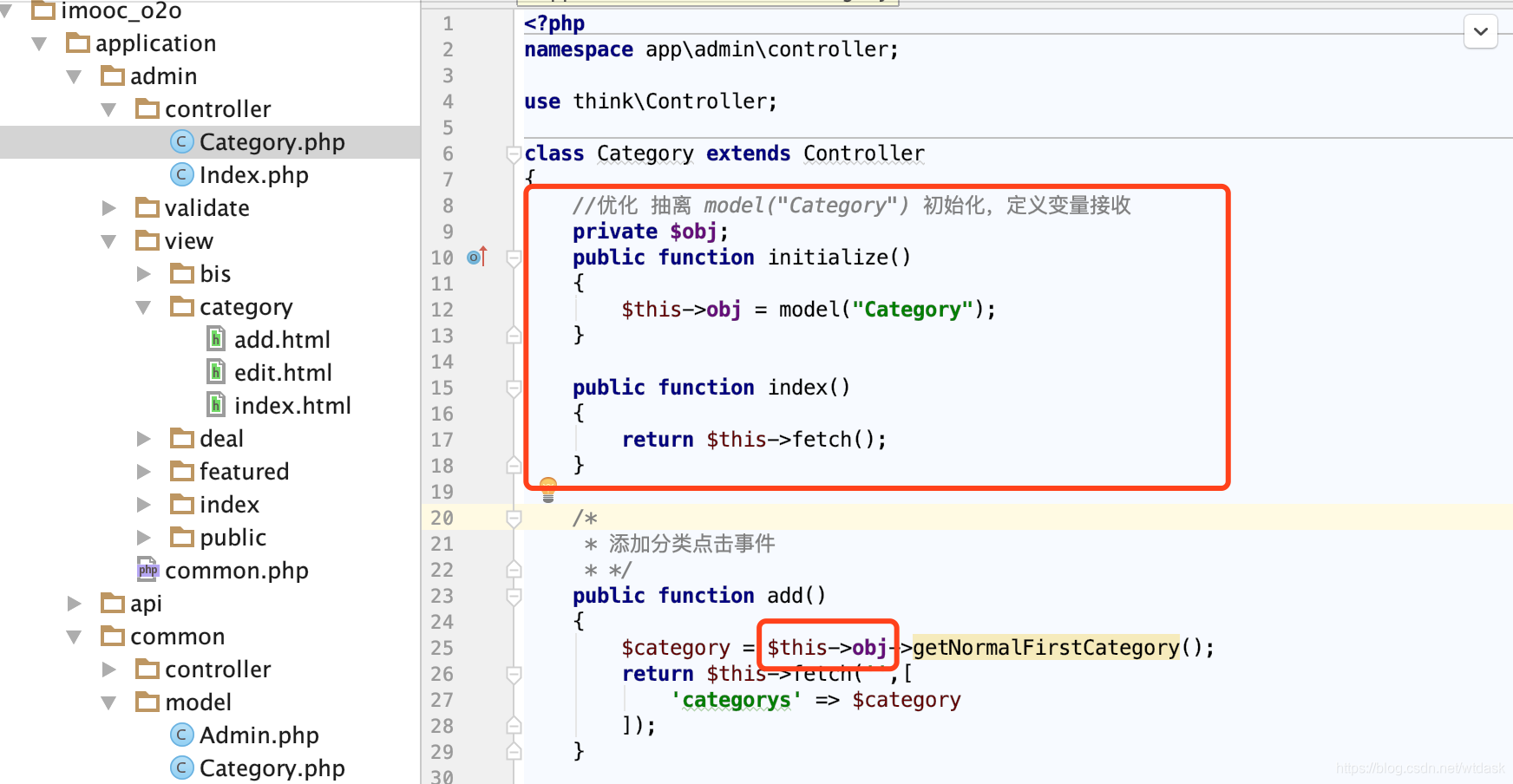Click the Category.php class icon under admin controller
The image size is (1513, 784).
(181, 141)
